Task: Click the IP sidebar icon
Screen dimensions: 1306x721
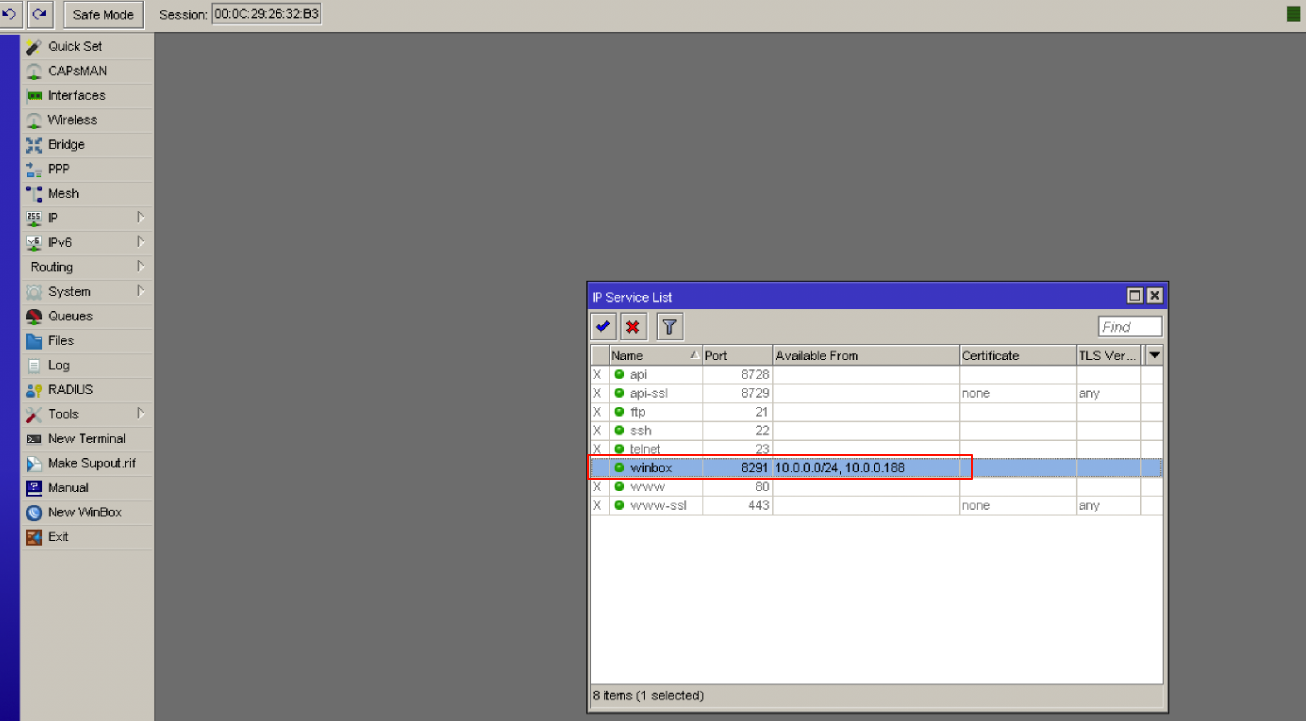Action: coord(34,218)
